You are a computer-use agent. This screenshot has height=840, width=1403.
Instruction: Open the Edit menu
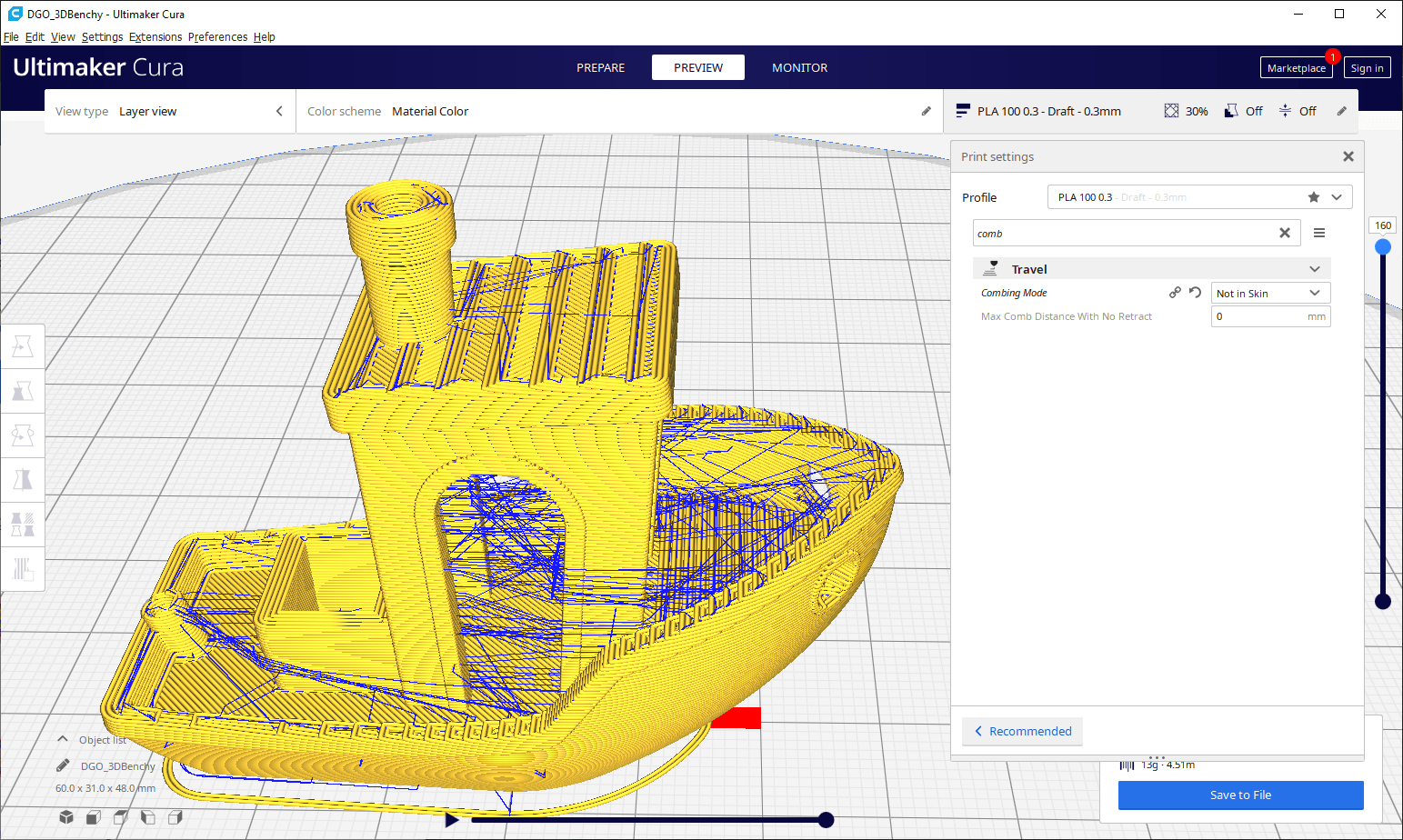coord(35,37)
